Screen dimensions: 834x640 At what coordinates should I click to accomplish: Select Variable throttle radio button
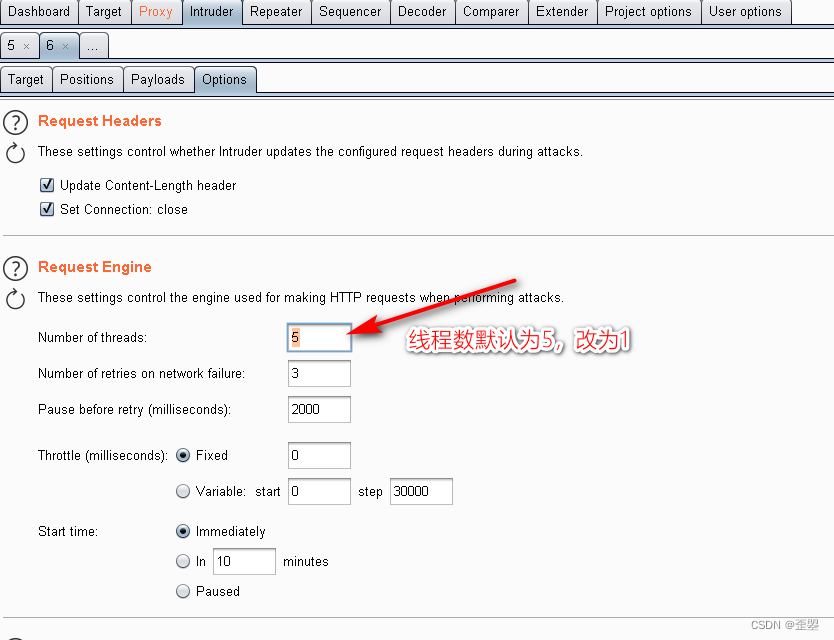pyautogui.click(x=183, y=491)
